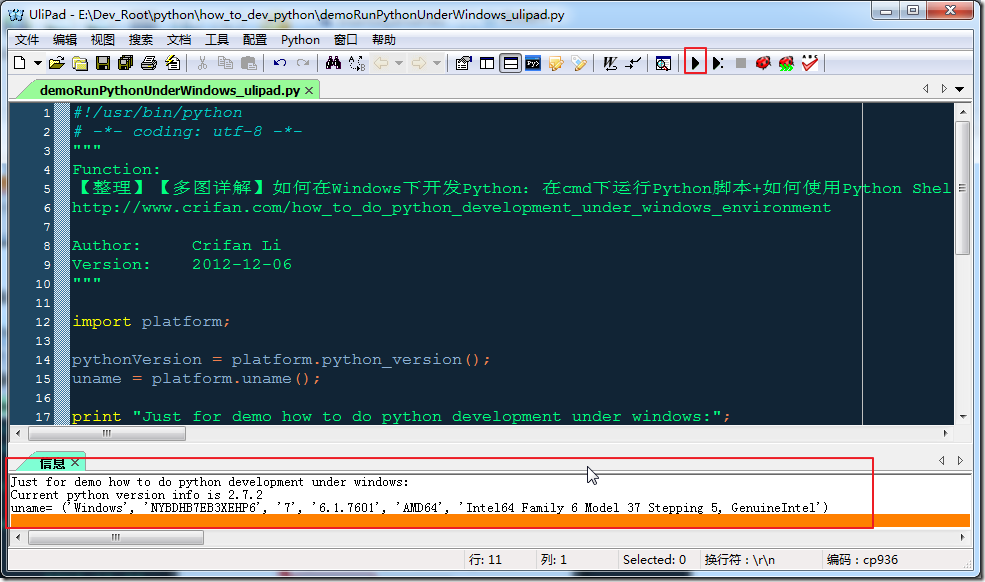Run with arguments using play-with-dots icon
This screenshot has width=985, height=582.
coord(718,63)
